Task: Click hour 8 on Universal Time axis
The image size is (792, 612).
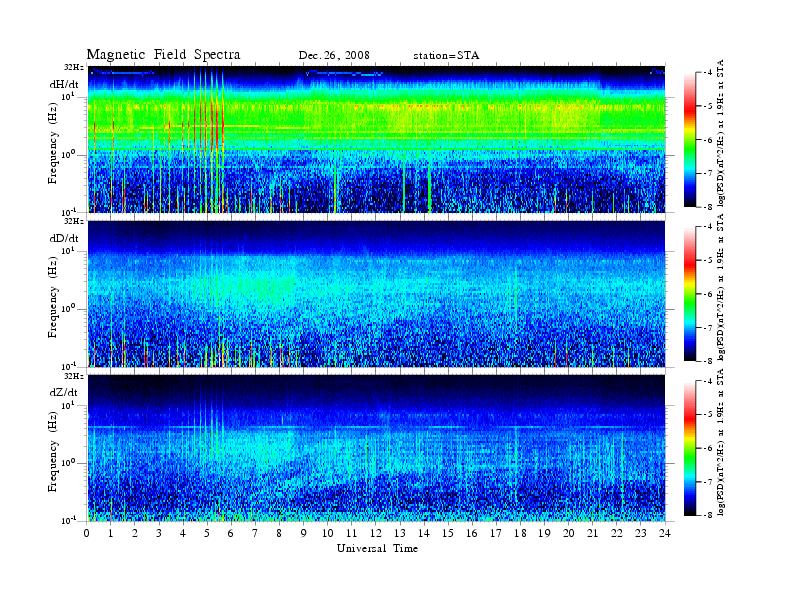Action: (x=279, y=533)
